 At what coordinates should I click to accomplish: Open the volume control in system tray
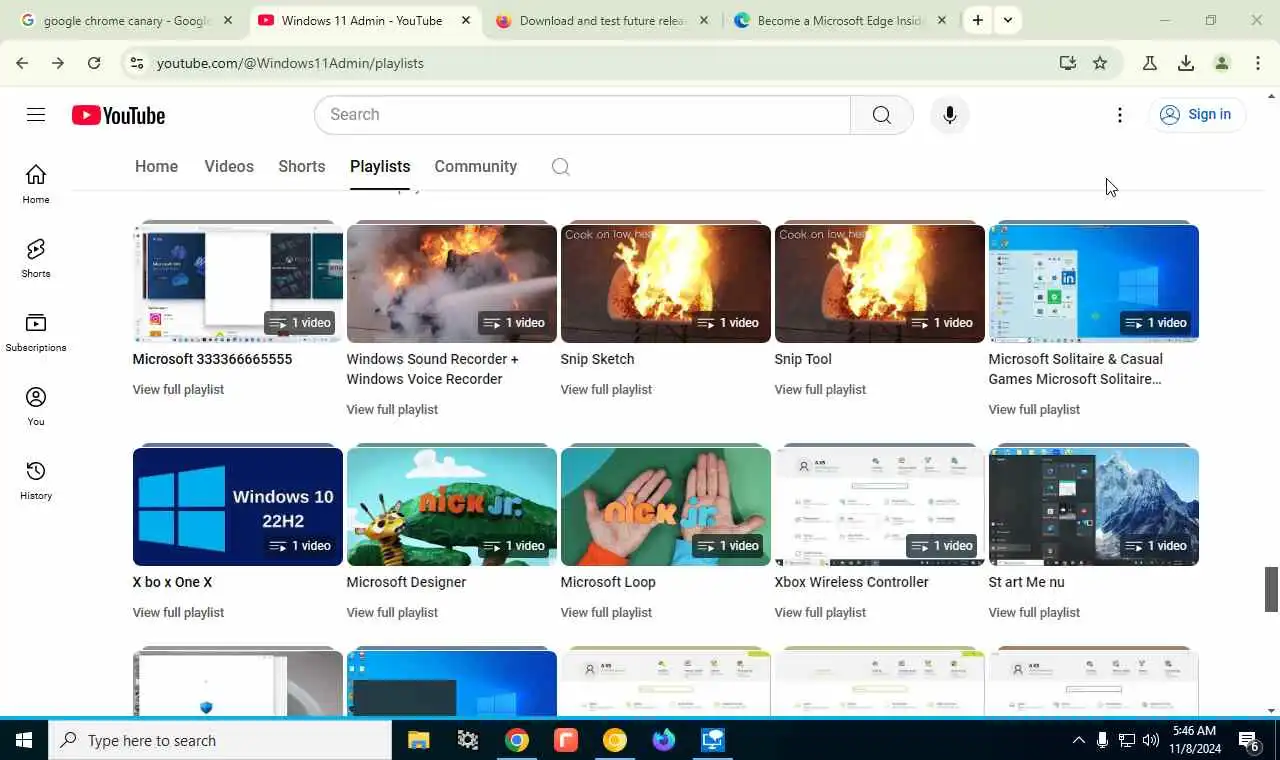click(x=1151, y=740)
